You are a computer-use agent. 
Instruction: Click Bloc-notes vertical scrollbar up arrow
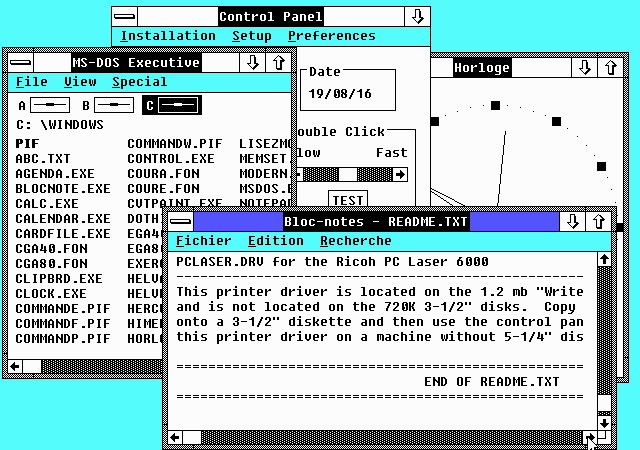(604, 259)
